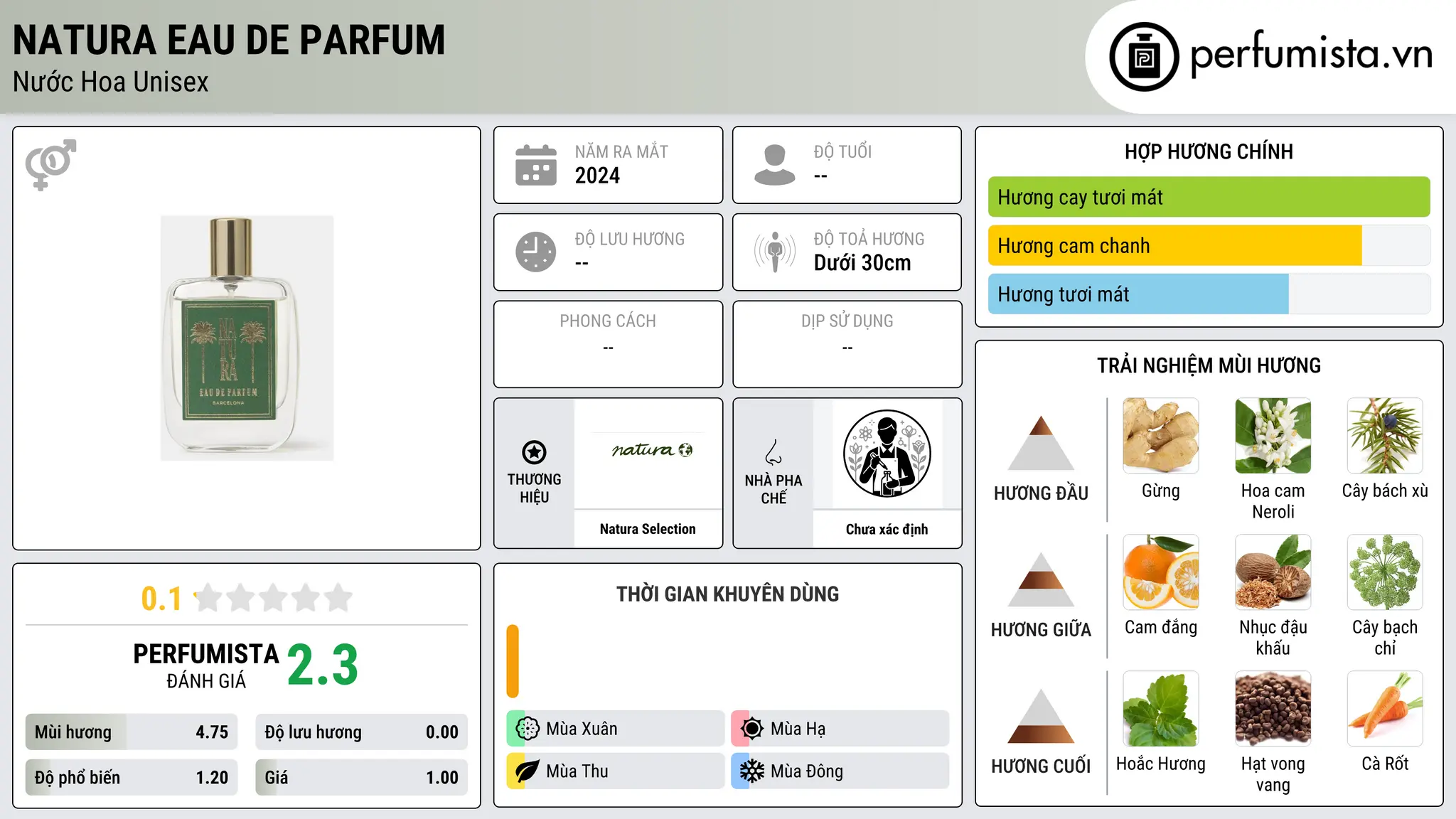Open the Natura perfume bottle image
1456x819 pixels.
pyautogui.click(x=247, y=338)
